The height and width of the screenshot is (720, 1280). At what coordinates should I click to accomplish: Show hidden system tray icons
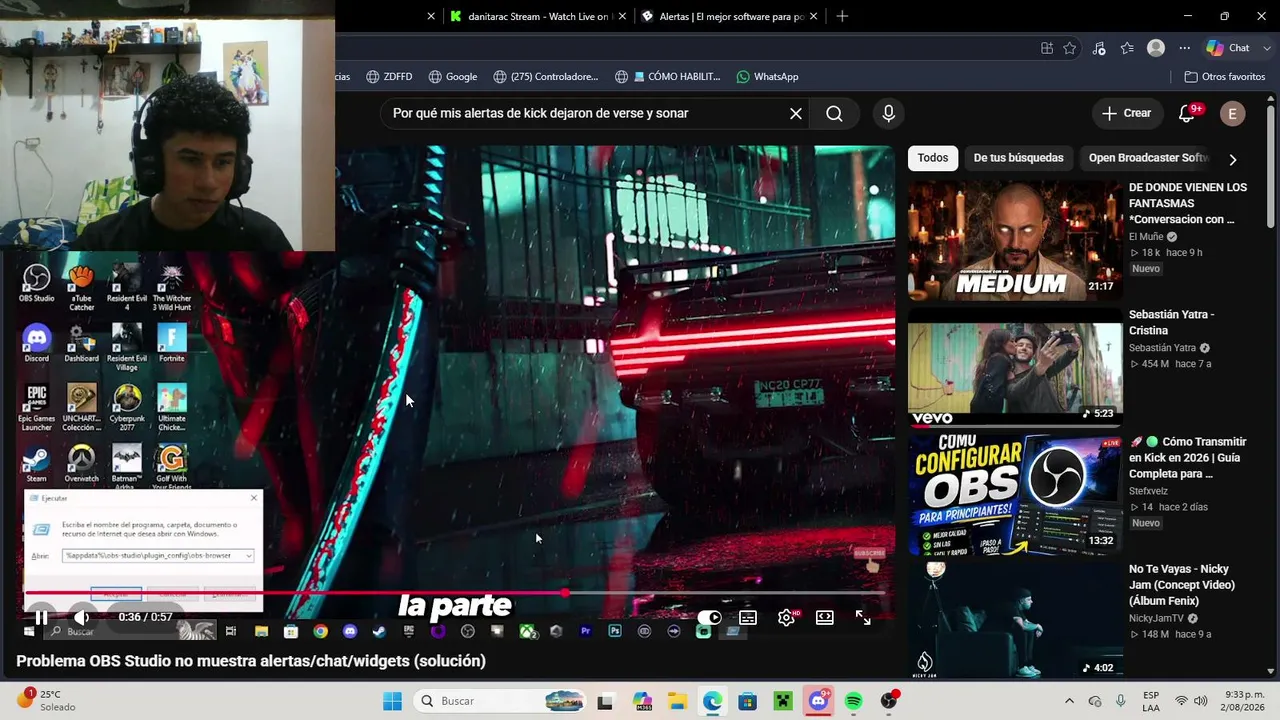pos(1069,701)
